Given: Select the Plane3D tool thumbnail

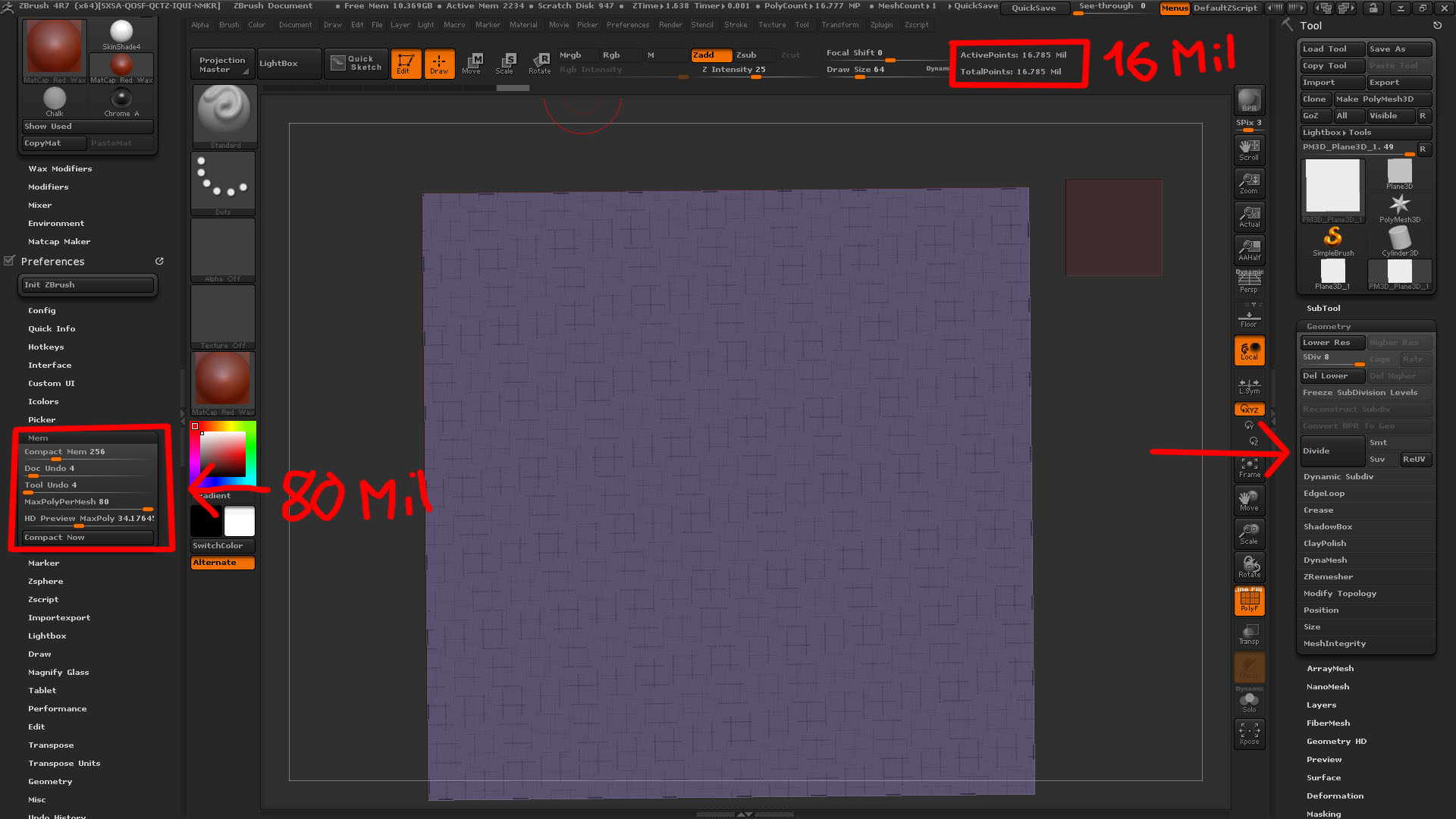Looking at the screenshot, I should pos(1399,175).
